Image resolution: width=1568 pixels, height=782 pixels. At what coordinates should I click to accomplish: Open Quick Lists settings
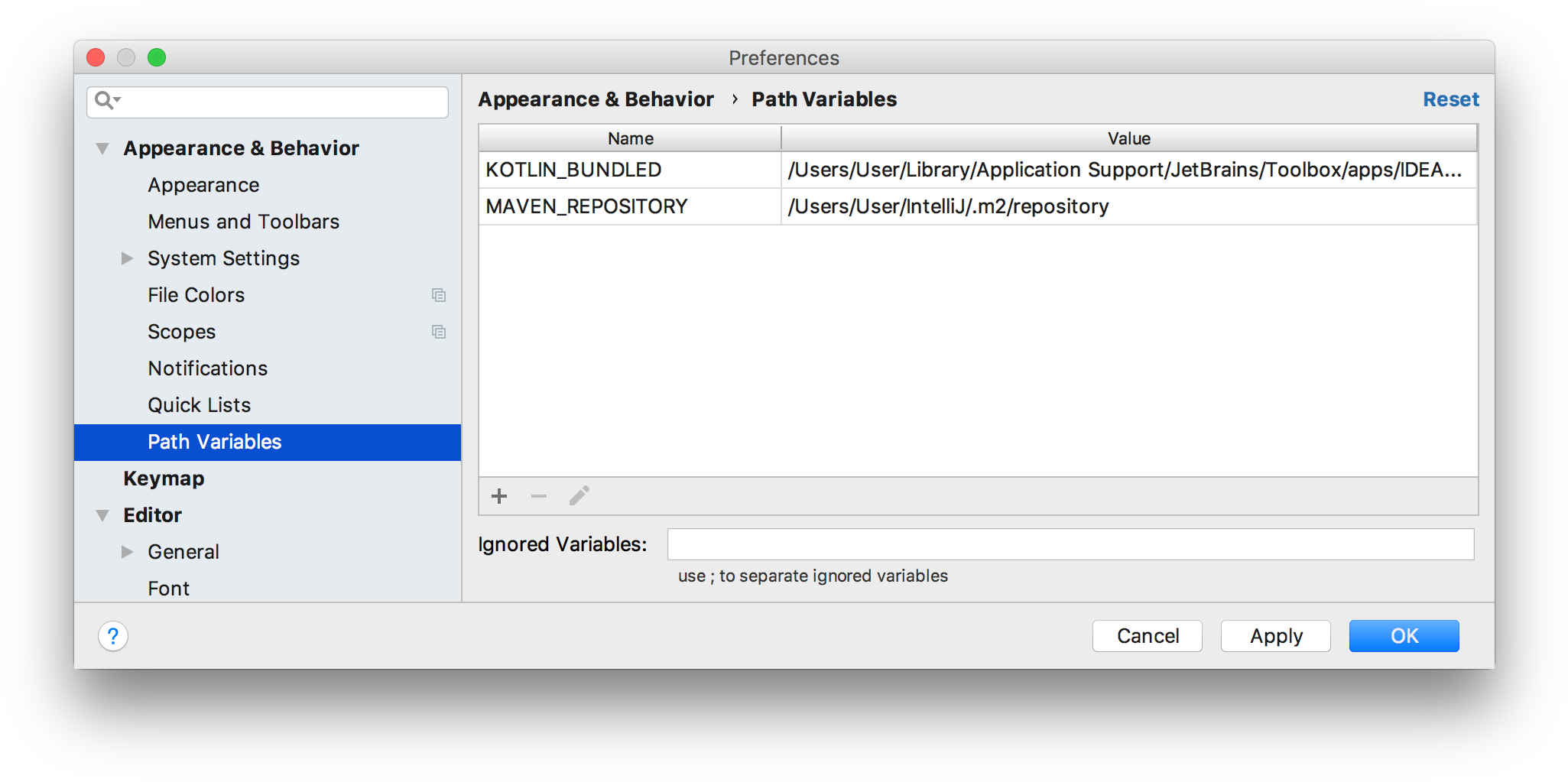pos(199,404)
